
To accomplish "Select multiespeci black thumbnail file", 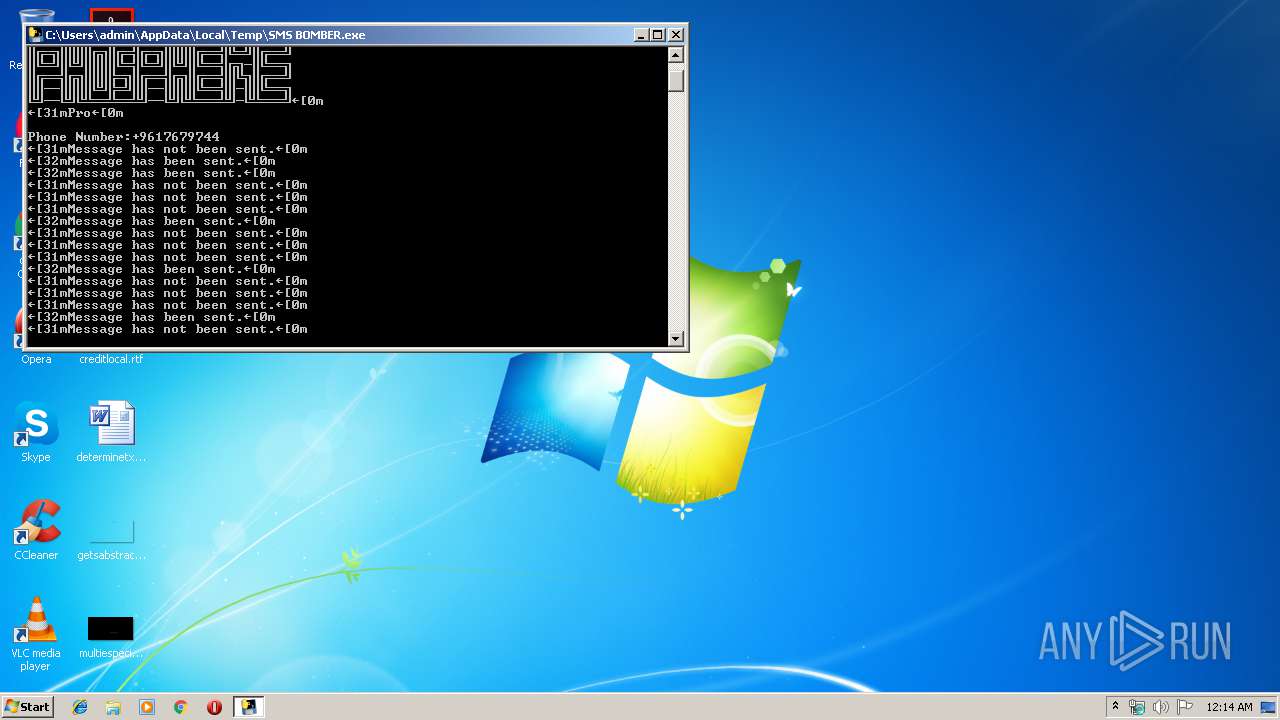I will (x=111, y=636).
